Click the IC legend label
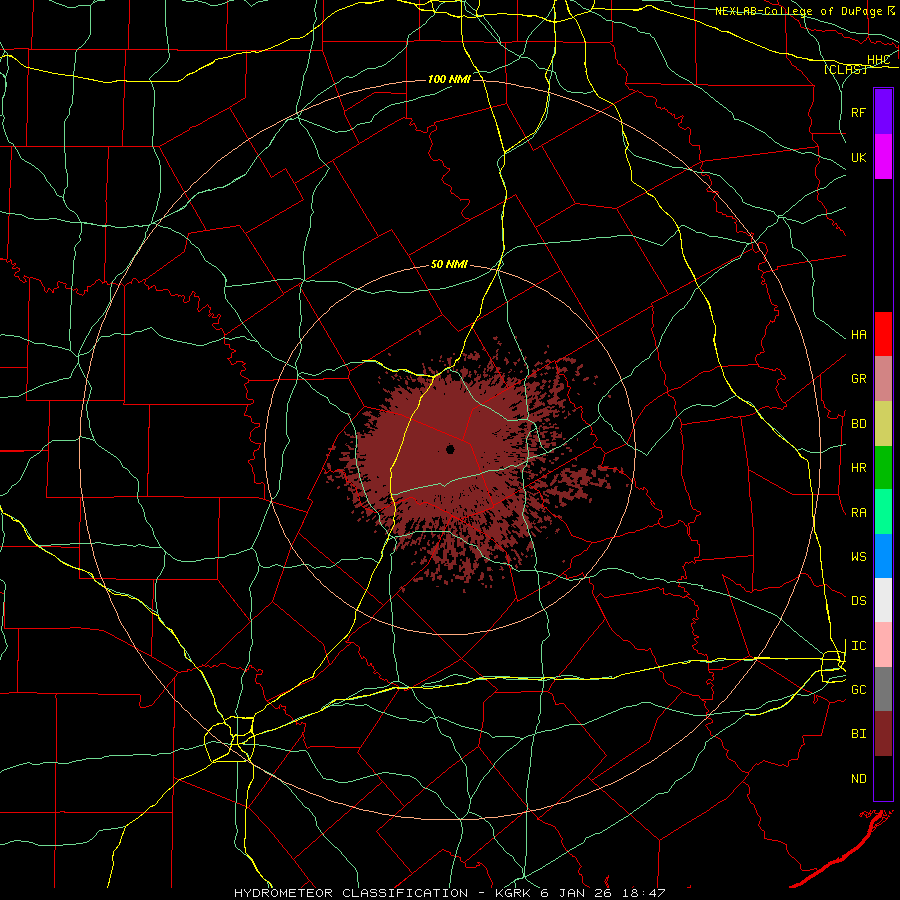The height and width of the screenshot is (900, 900). 858,646
